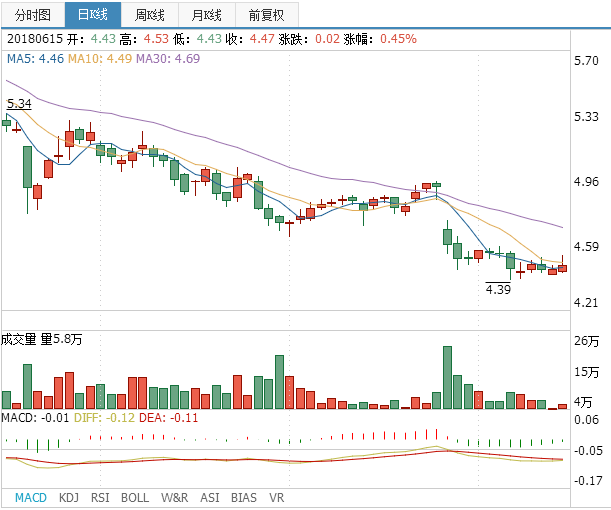Viewport: 611px width, 510px height.
Task: Open the 周K线 tab
Action: (150, 15)
